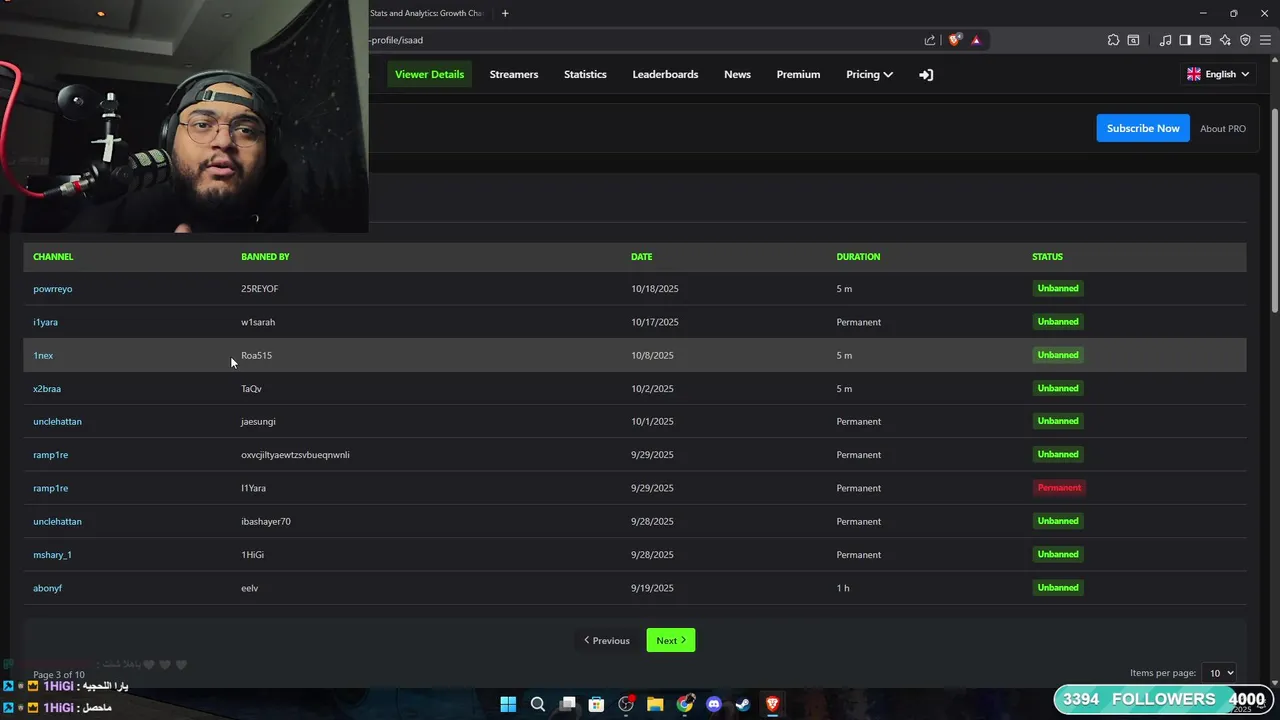Image resolution: width=1280 pixels, height=720 pixels.
Task: Click the 1 h duration cell
Action: [843, 588]
